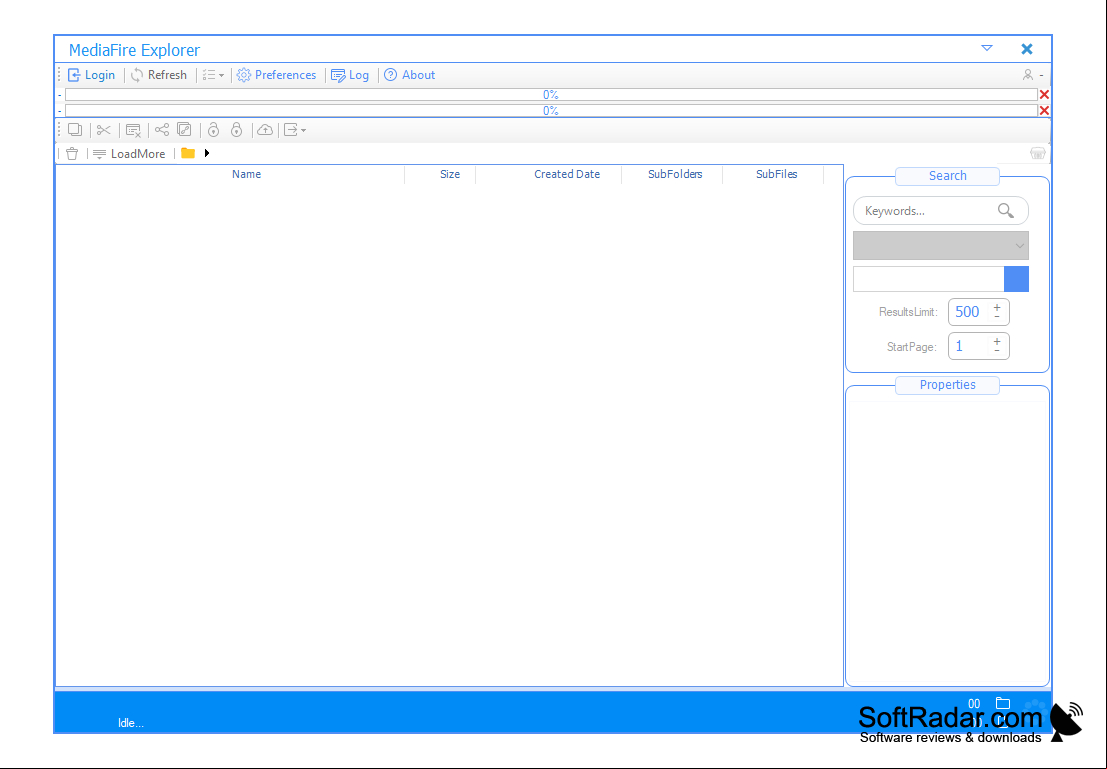Click the magnifier search icon

(x=1006, y=210)
